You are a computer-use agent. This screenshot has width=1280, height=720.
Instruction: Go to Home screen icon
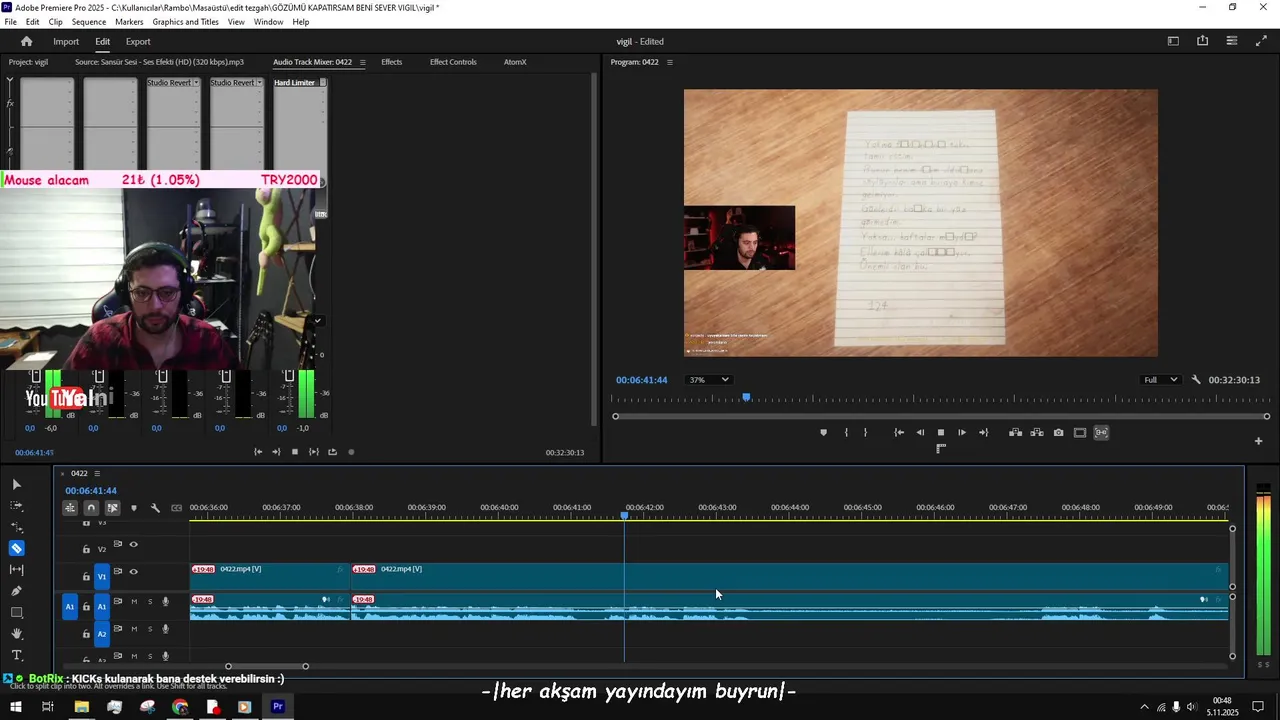27,41
